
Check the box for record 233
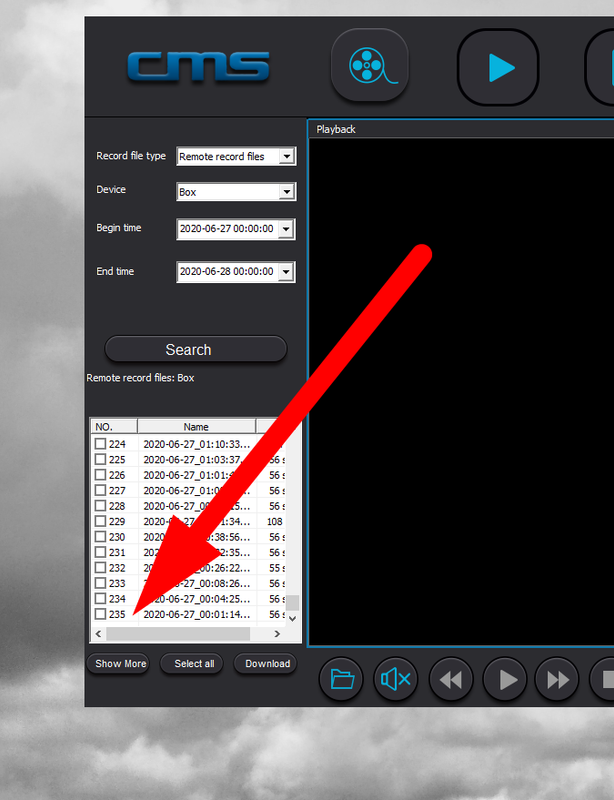(x=101, y=583)
